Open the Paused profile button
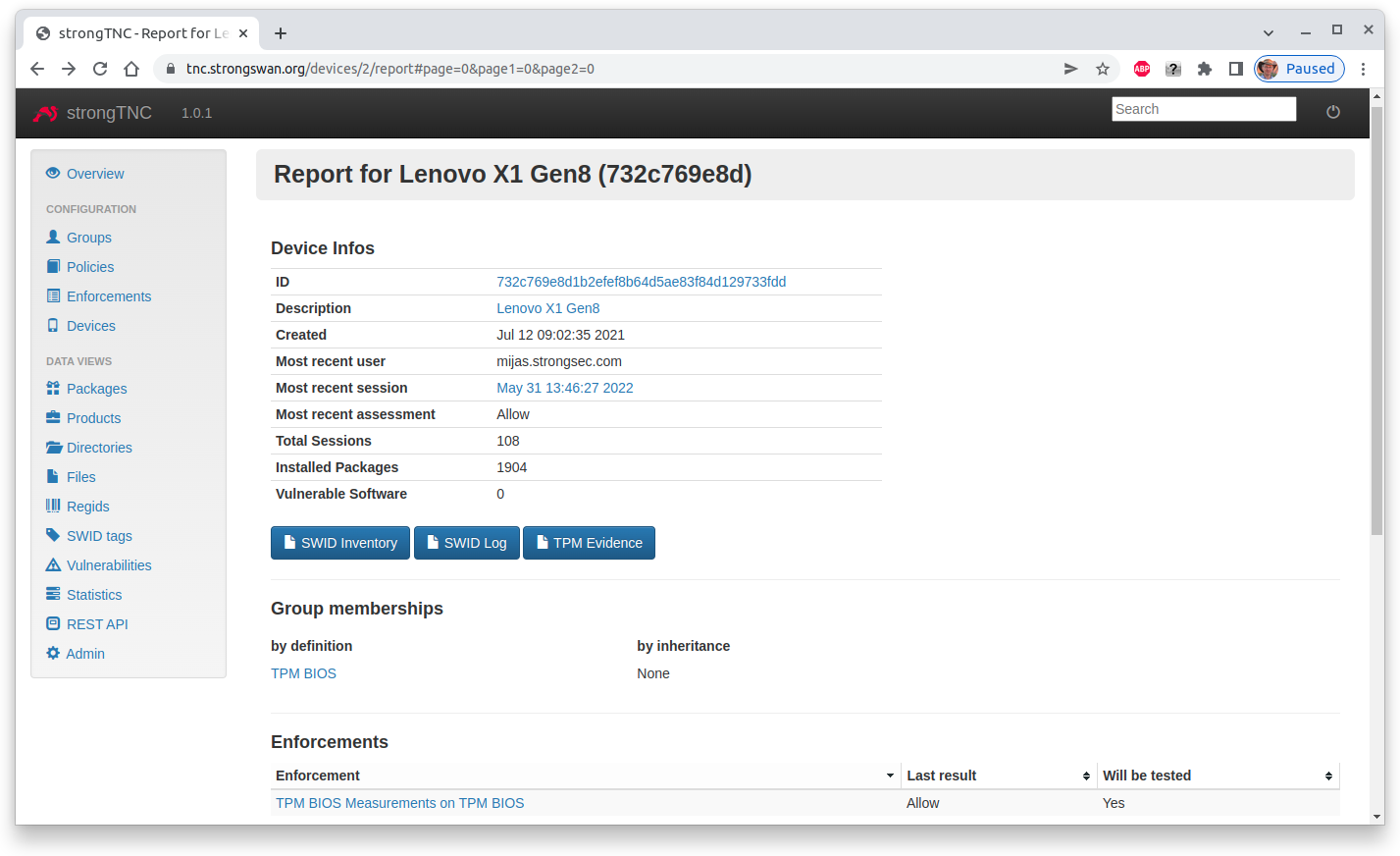 point(1299,69)
